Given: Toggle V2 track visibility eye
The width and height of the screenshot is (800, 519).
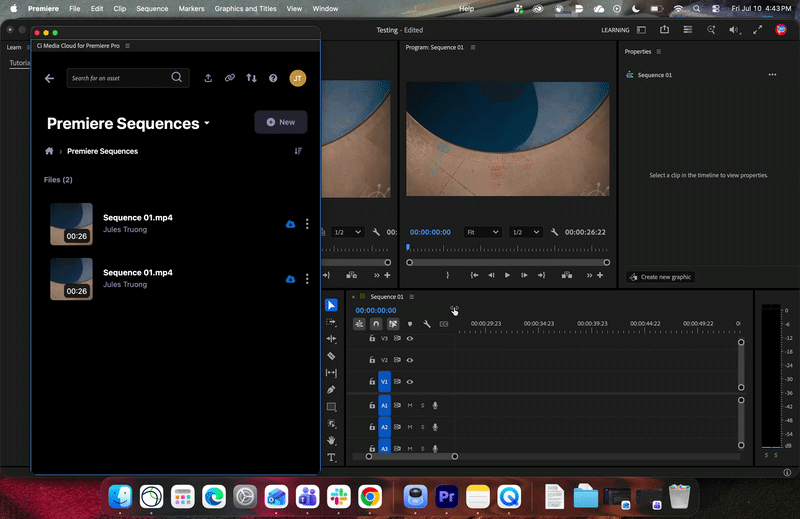Looking at the screenshot, I should pos(410,360).
